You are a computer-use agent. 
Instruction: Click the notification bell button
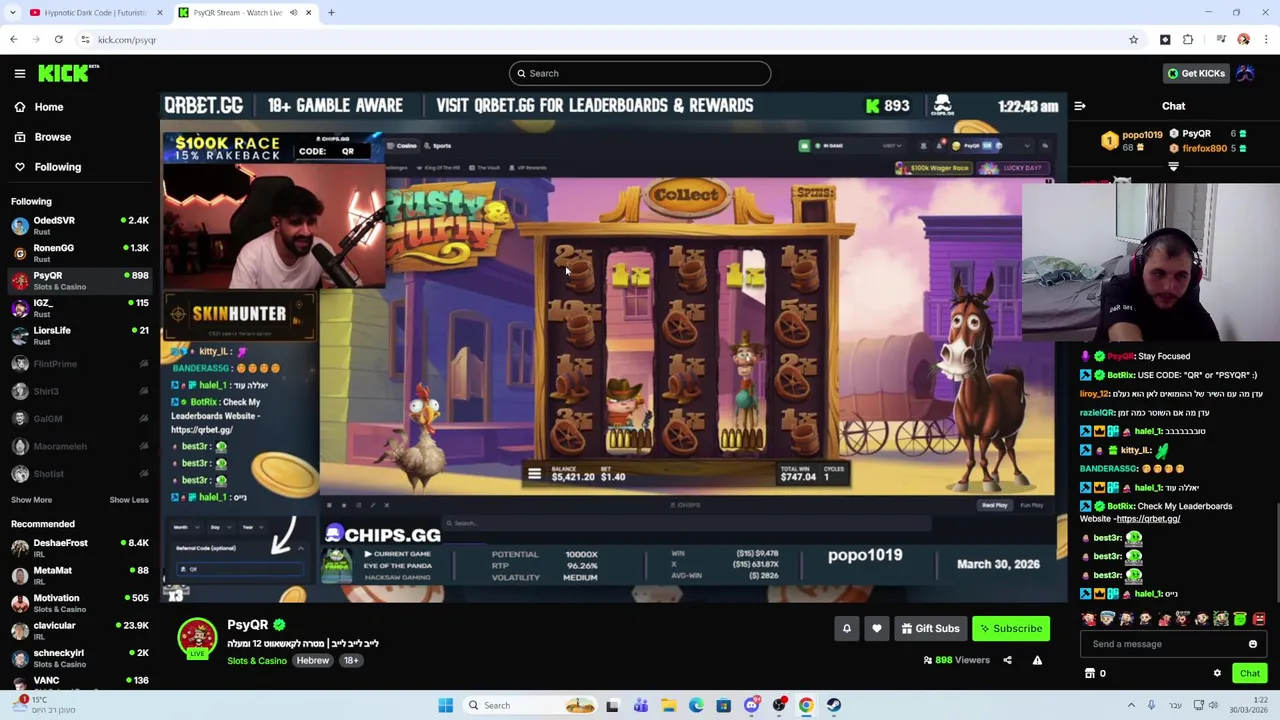tap(846, 628)
